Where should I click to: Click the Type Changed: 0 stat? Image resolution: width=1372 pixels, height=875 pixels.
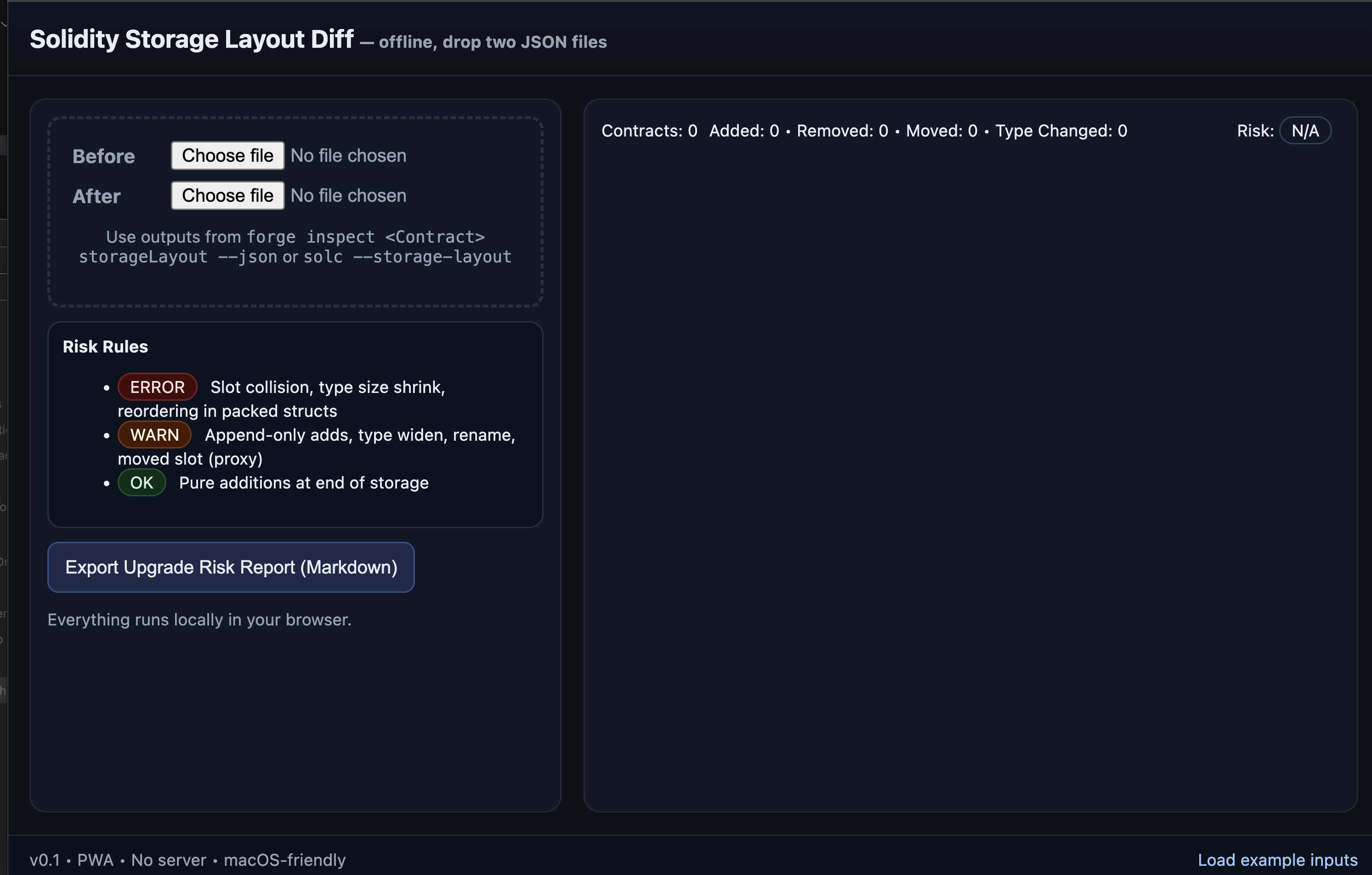pyautogui.click(x=1061, y=131)
